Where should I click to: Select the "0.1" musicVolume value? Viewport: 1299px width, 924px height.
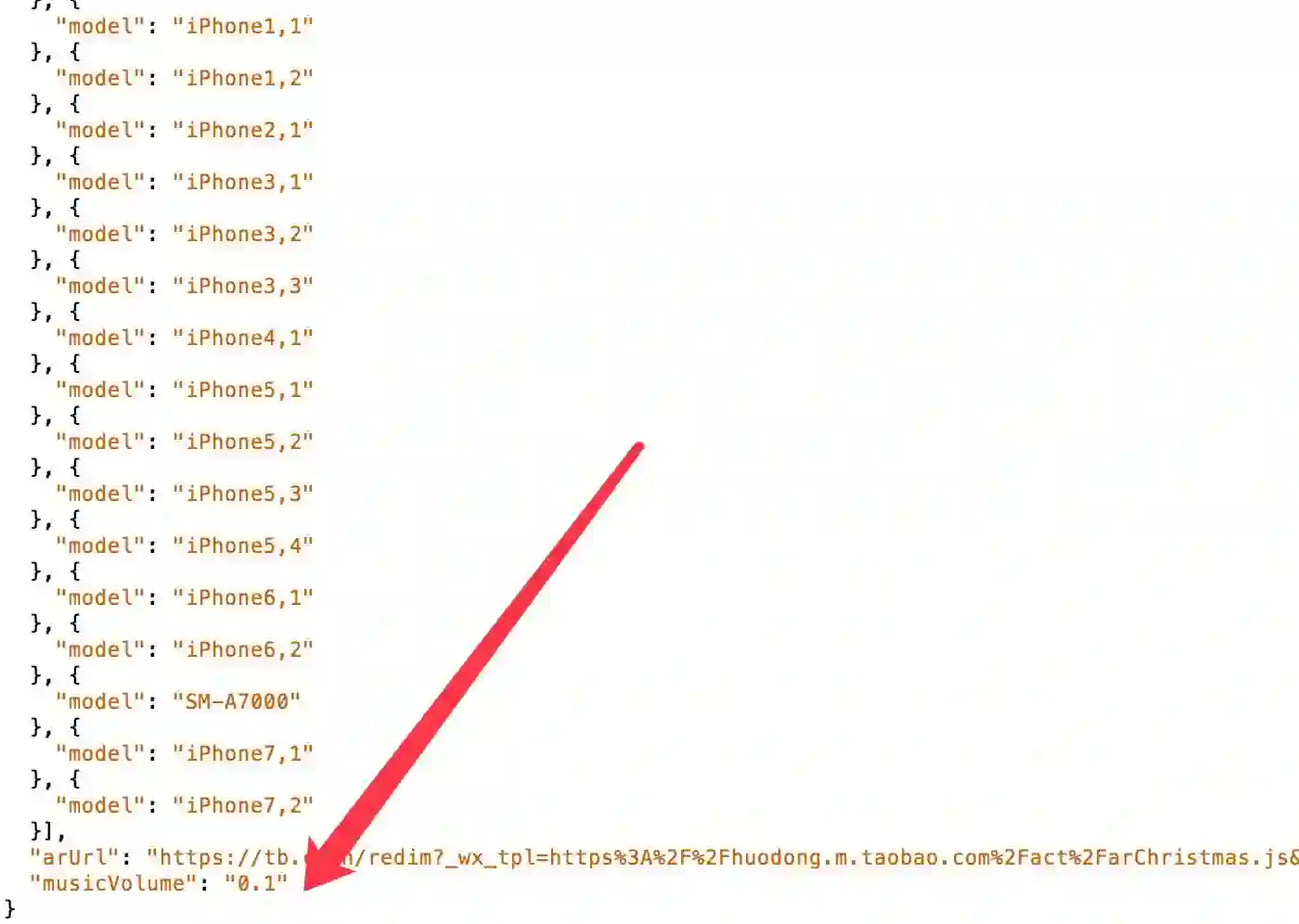[256, 883]
